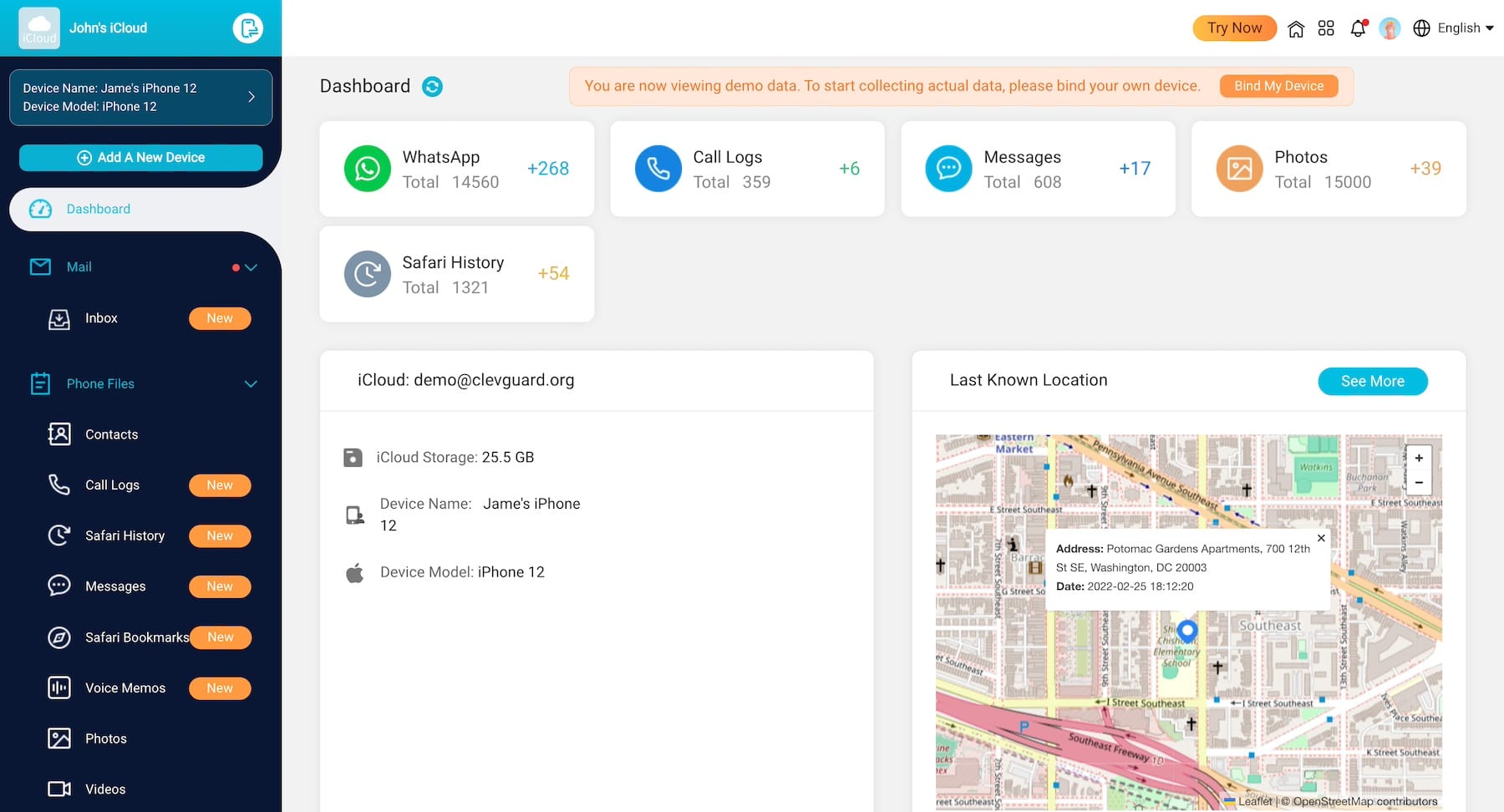Click the Last Known Location heading

coord(1029,380)
